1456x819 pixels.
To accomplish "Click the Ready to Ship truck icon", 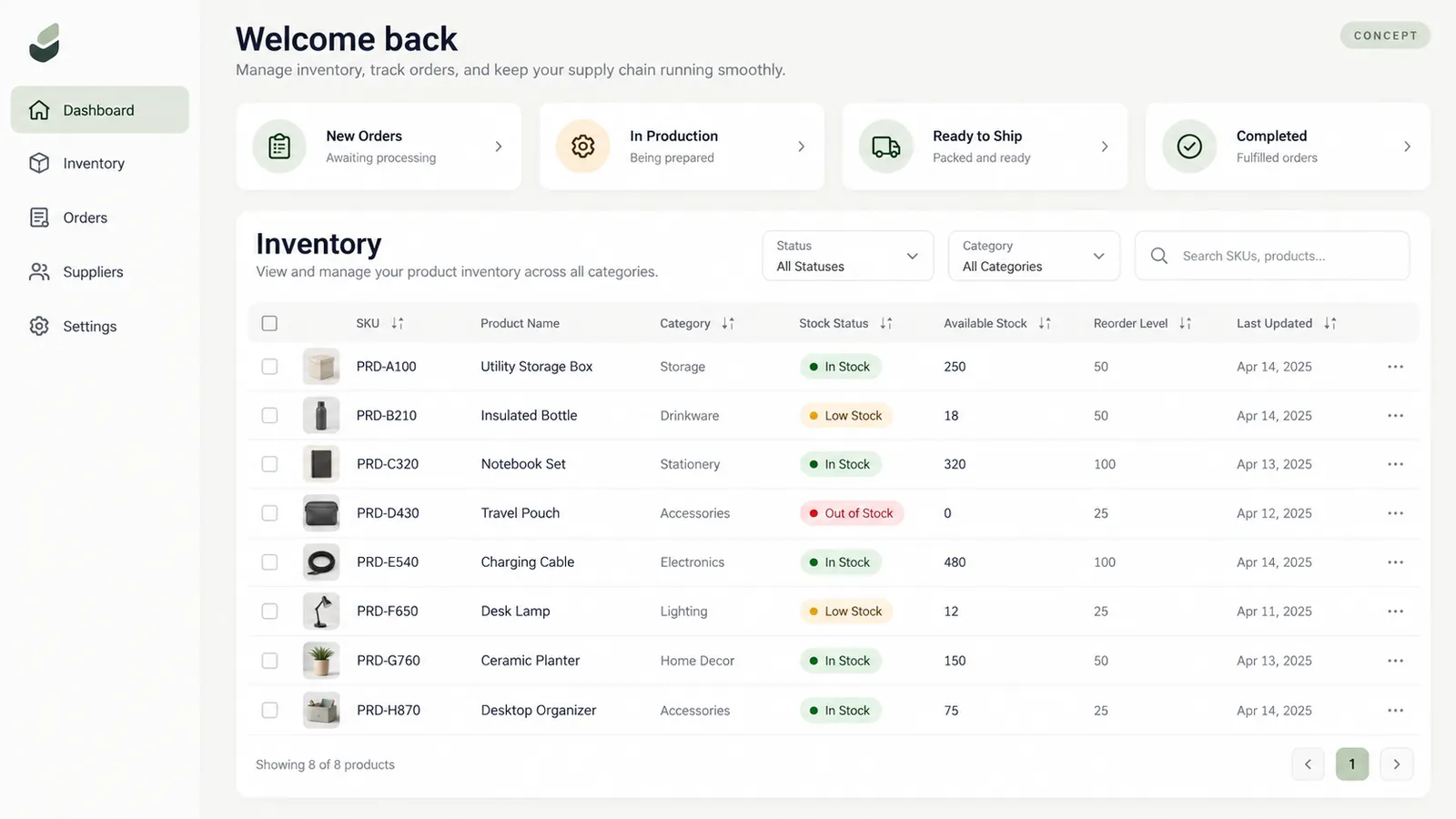I will [x=886, y=147].
